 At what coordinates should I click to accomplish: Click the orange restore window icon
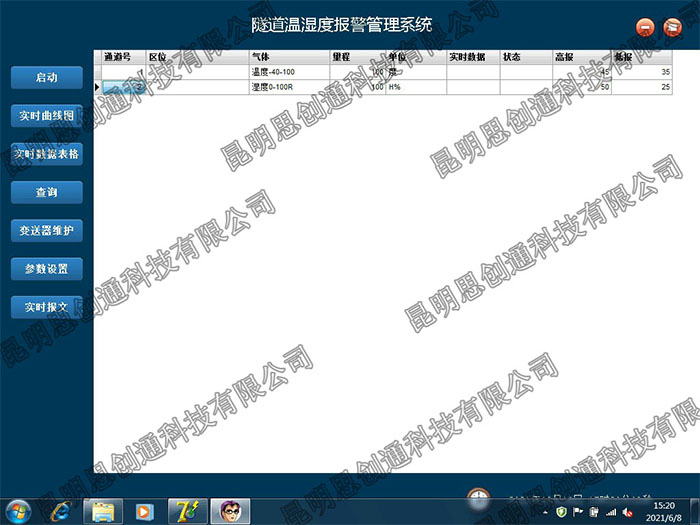pos(673,27)
